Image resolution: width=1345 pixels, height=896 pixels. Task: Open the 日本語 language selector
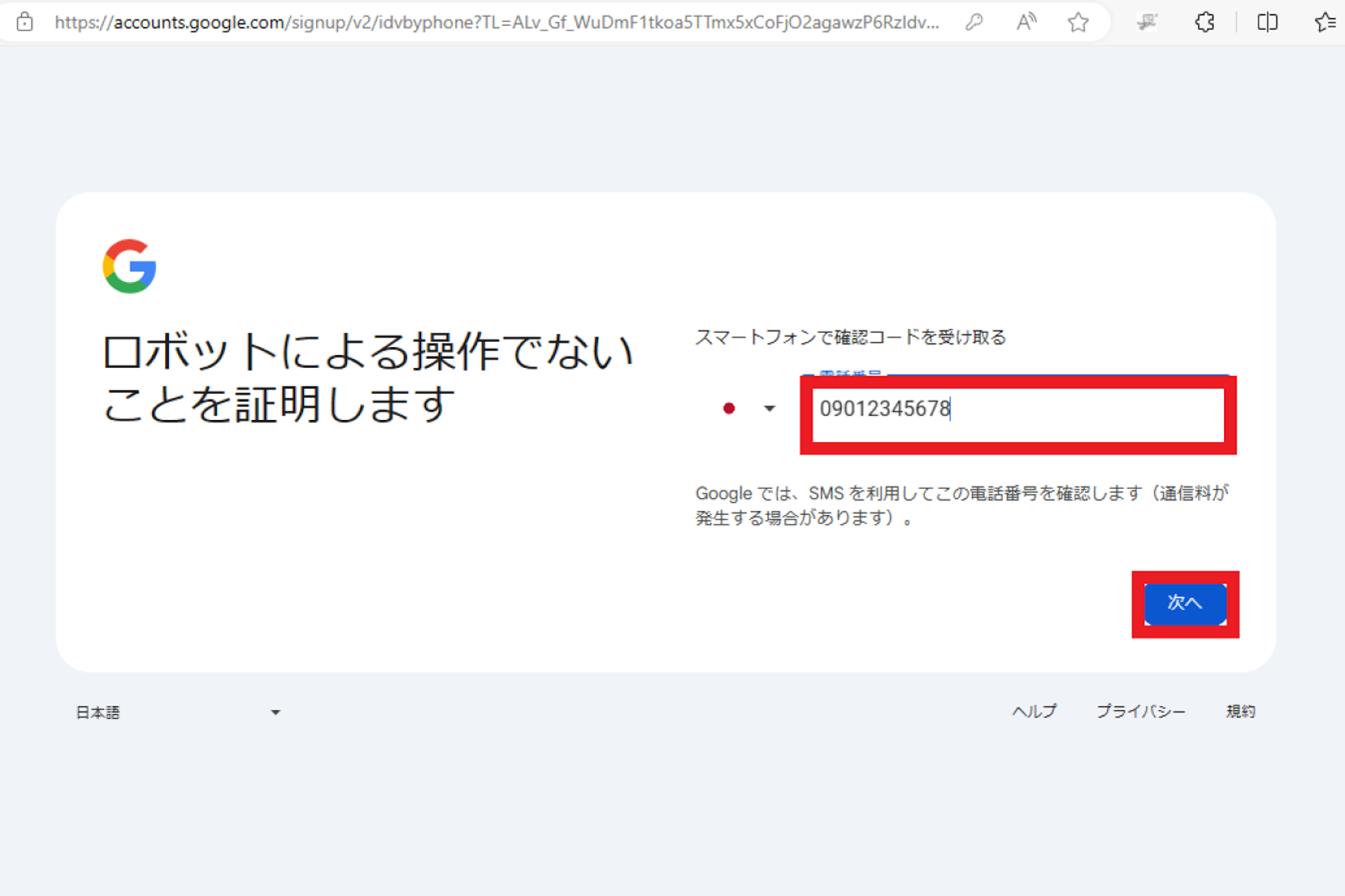click(99, 712)
